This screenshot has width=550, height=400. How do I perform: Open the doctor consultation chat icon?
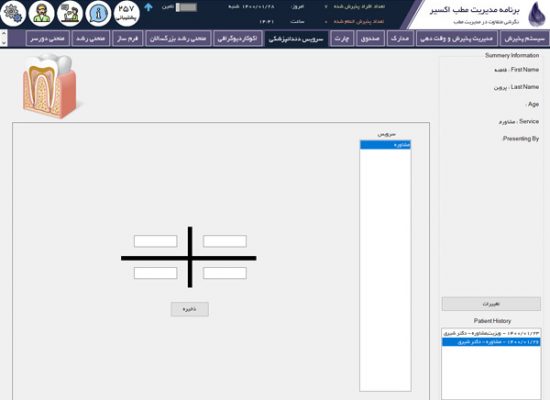pyautogui.click(x=70, y=13)
